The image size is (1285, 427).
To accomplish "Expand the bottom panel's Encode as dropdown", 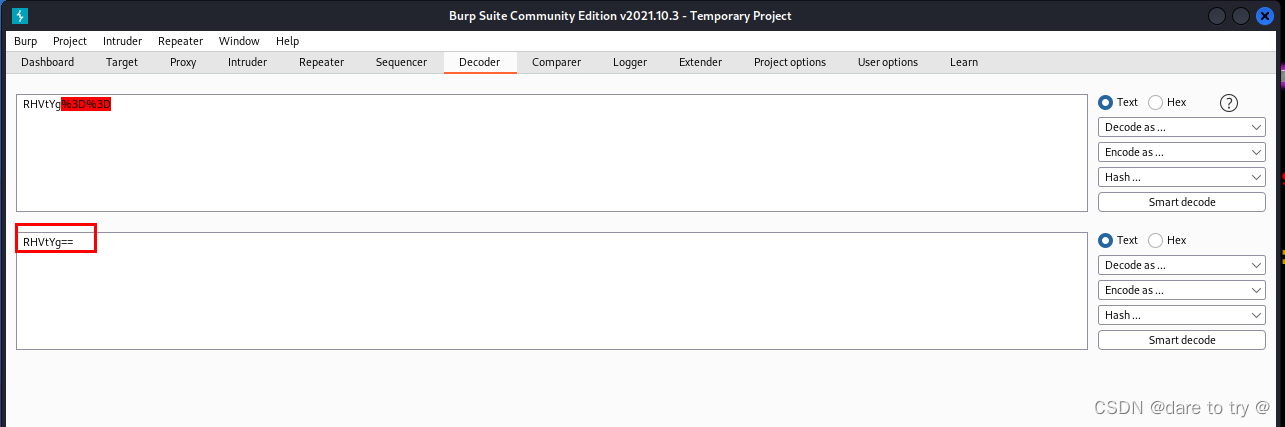I will pos(1182,290).
